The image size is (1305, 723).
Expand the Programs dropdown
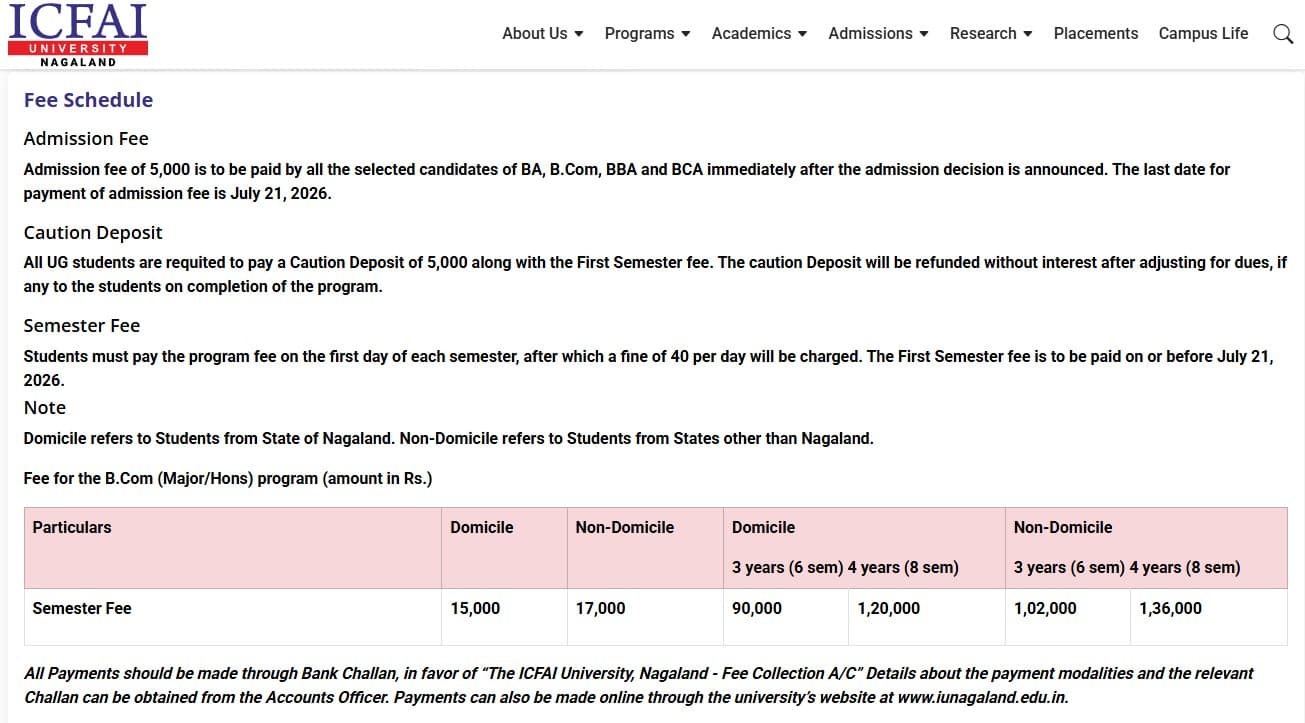(646, 33)
